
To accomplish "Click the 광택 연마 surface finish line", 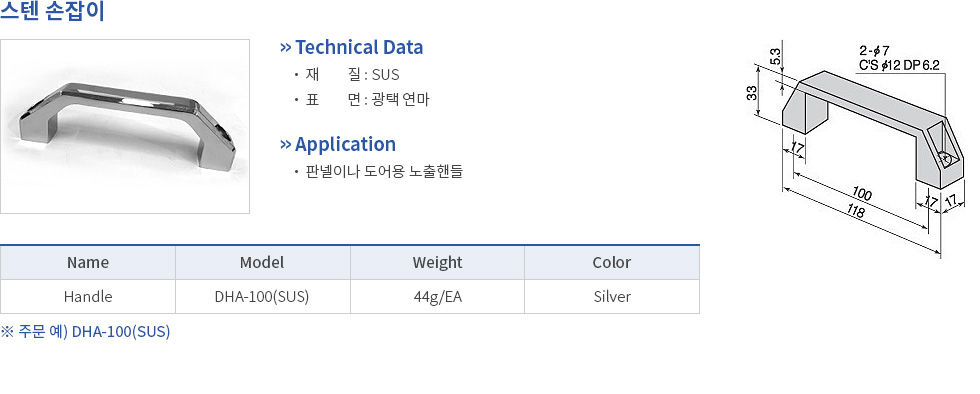I will coord(367,99).
